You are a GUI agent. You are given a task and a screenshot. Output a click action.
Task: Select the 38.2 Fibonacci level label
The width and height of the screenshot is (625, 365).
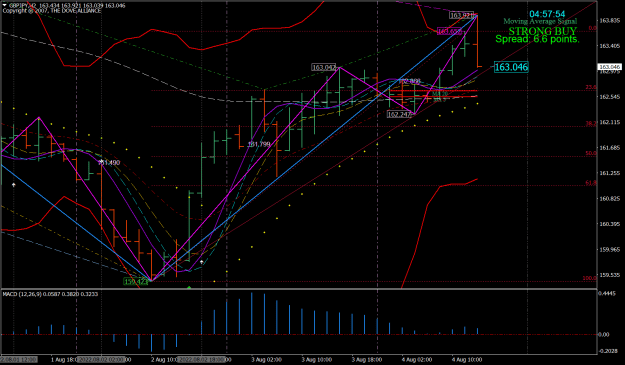591,124
